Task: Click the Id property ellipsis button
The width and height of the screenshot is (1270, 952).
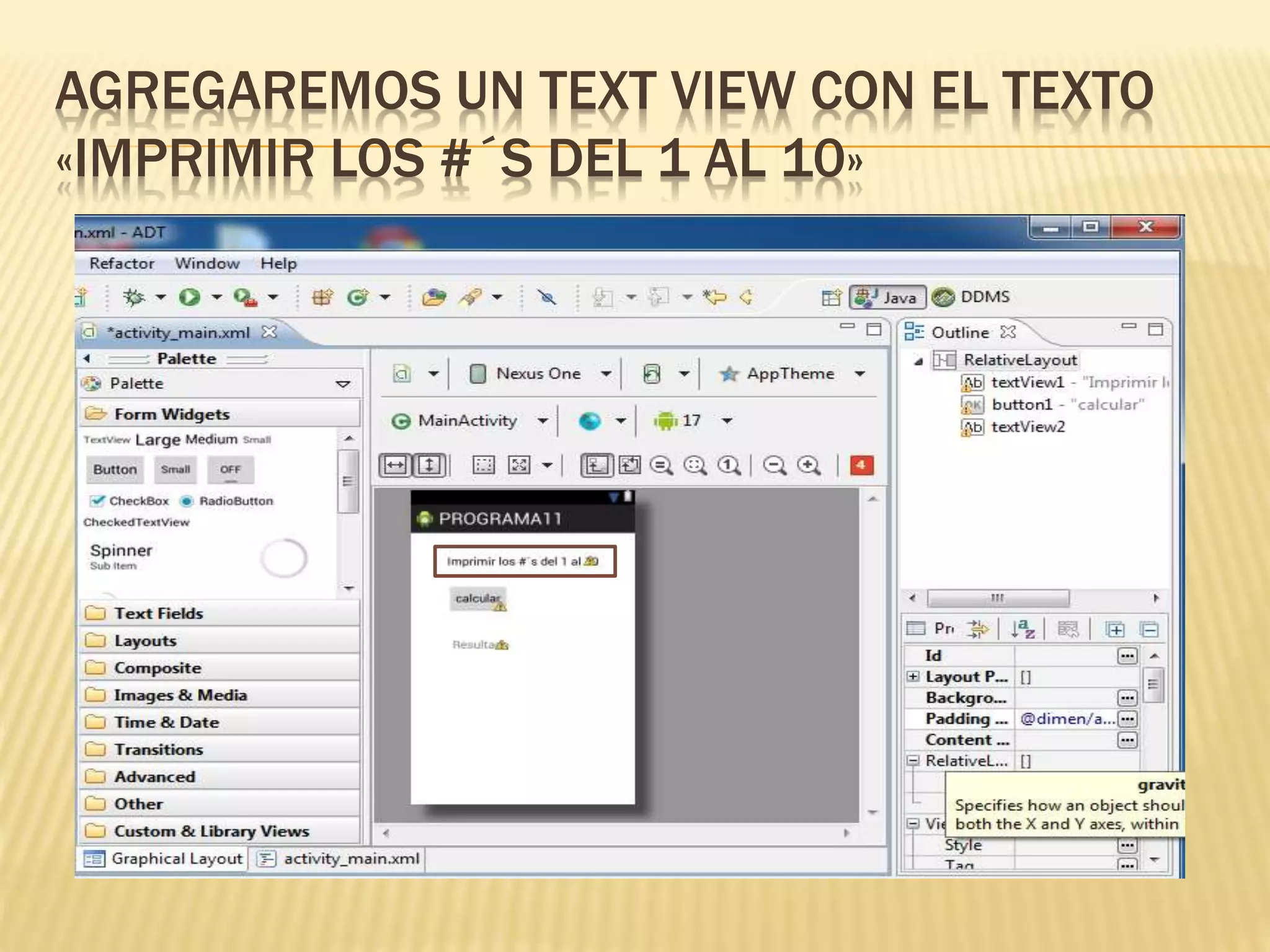Action: pos(1127,656)
